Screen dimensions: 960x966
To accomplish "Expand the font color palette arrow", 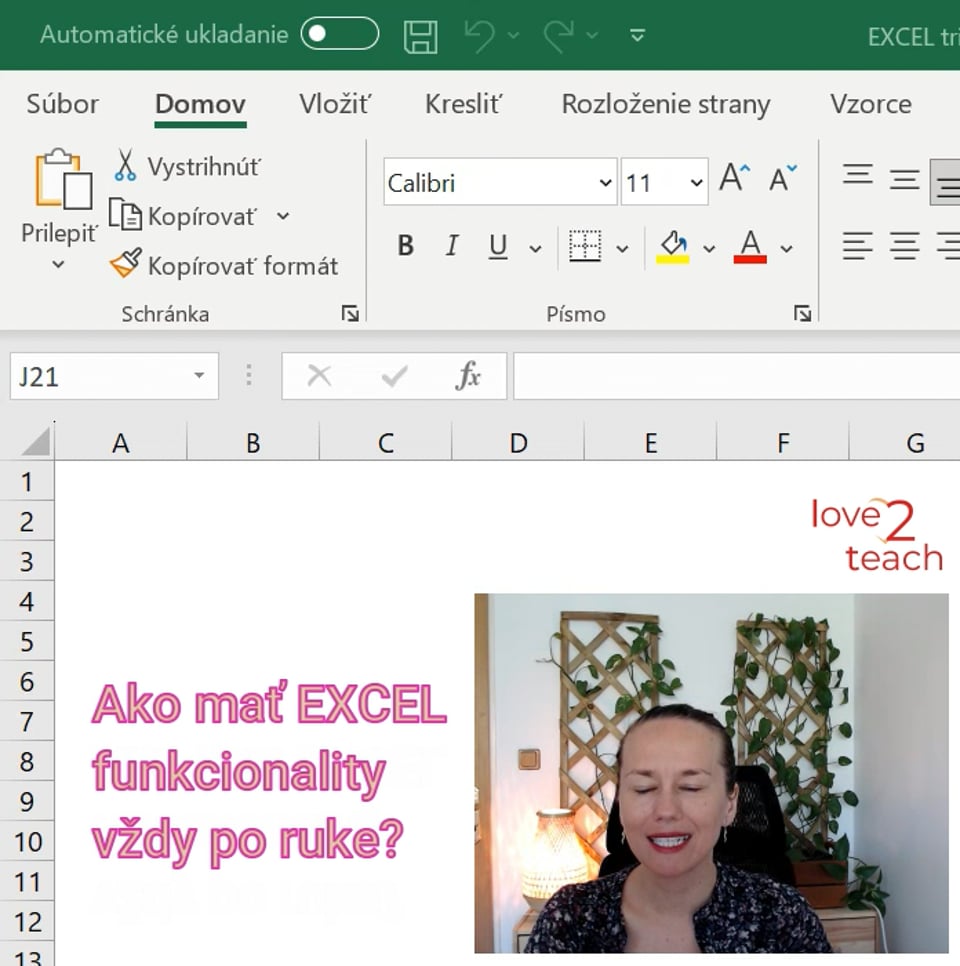I will tap(786, 249).
